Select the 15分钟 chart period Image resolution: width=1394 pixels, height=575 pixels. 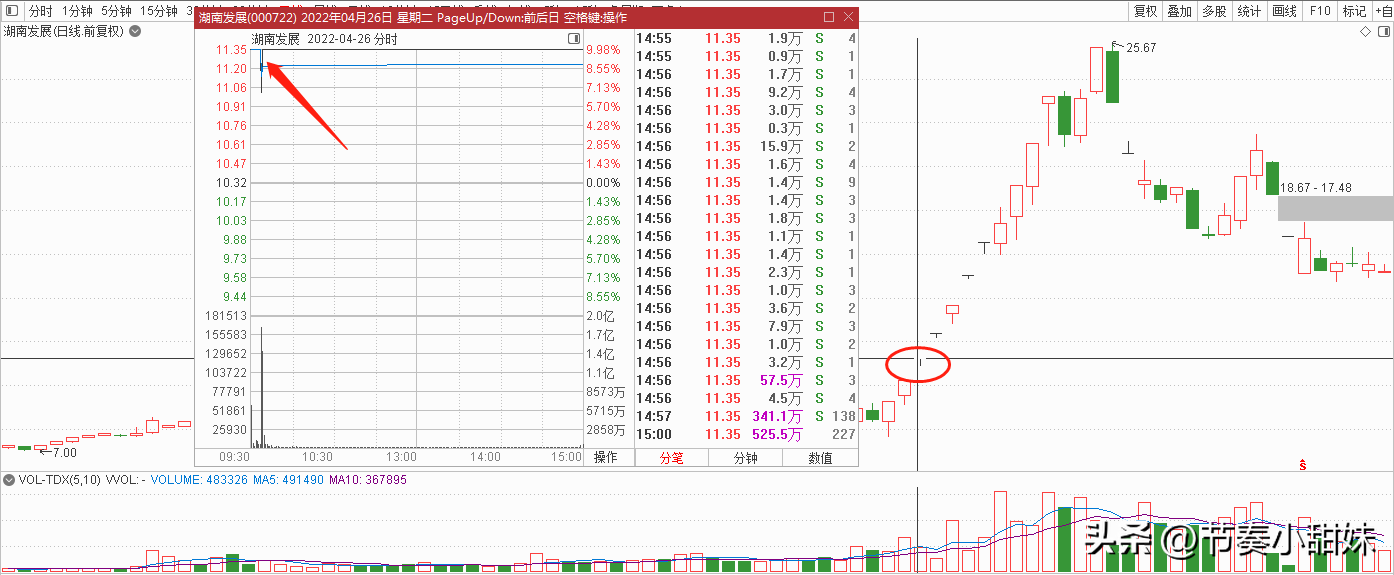[158, 11]
